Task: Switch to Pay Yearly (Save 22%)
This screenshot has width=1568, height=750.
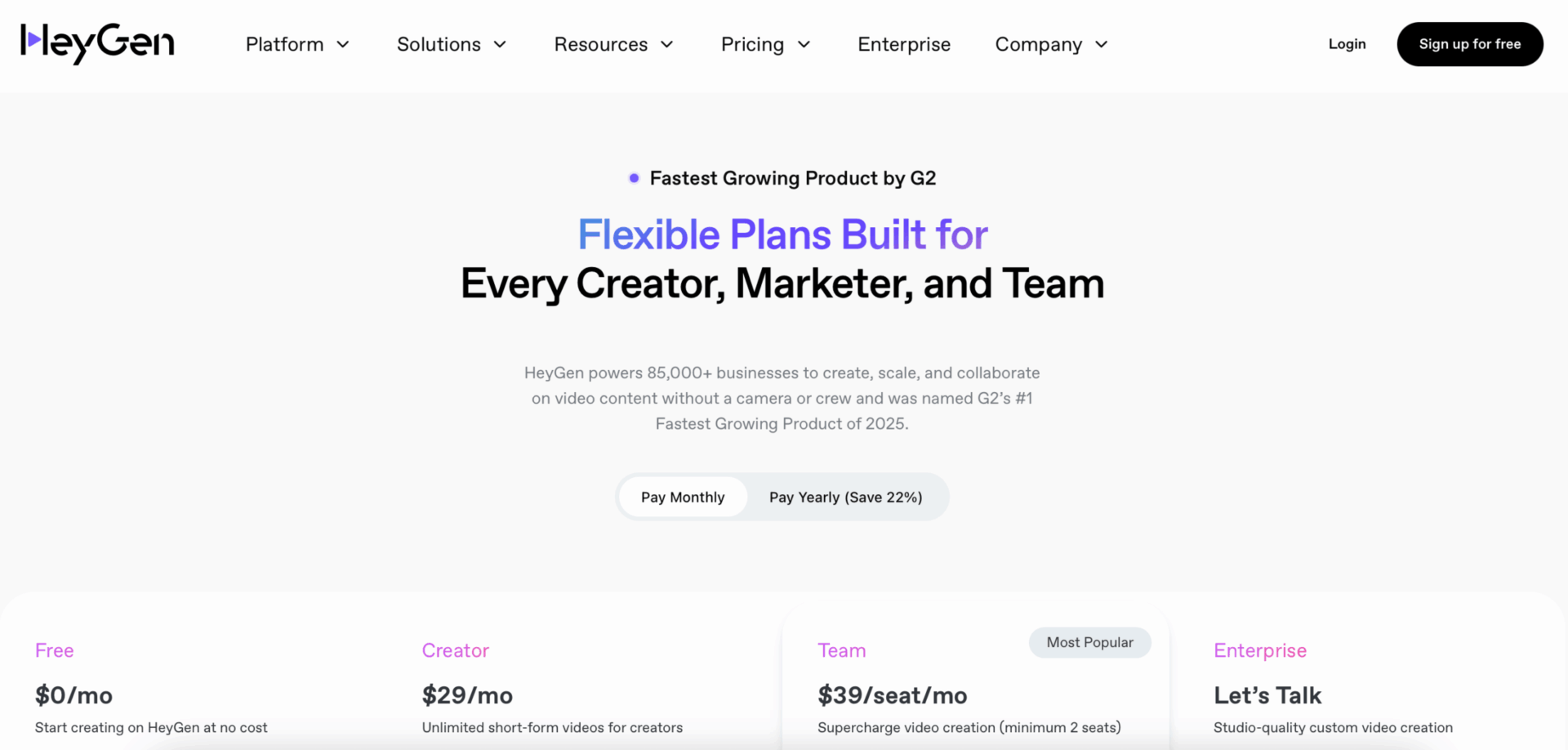Action: [846, 497]
